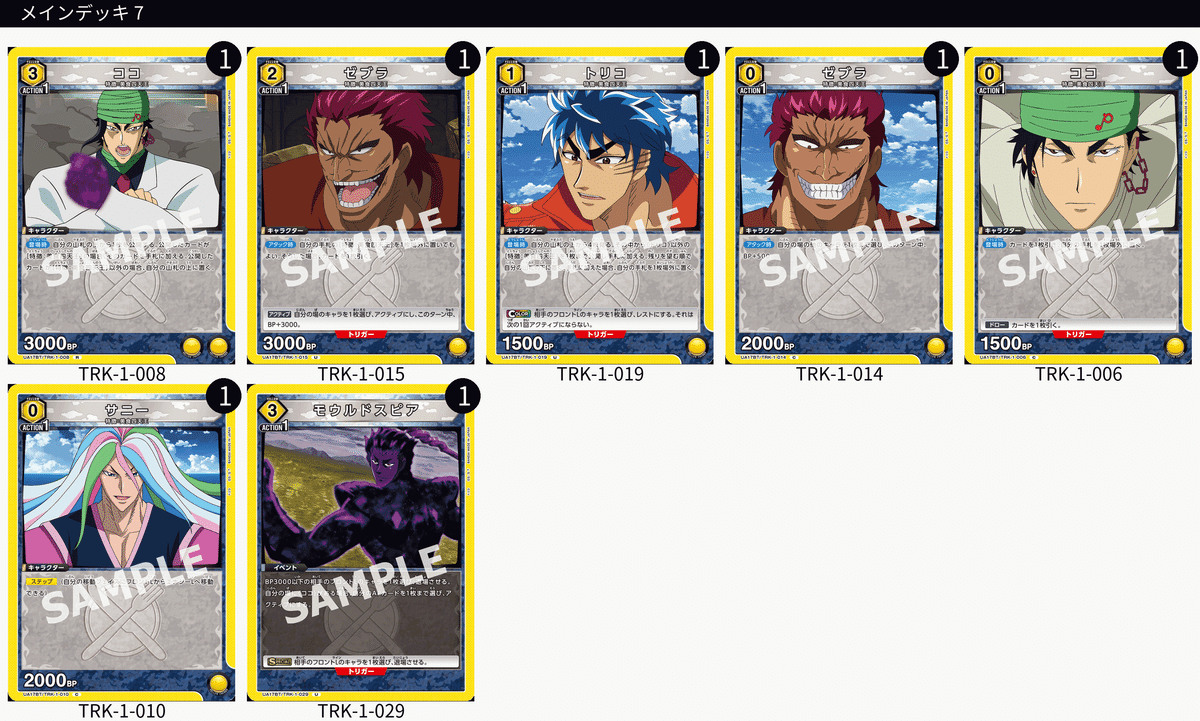This screenshot has height=721, width=1200.
Task: Click the count badge on Coco TRK-1-006 card
Action: click(x=1180, y=58)
